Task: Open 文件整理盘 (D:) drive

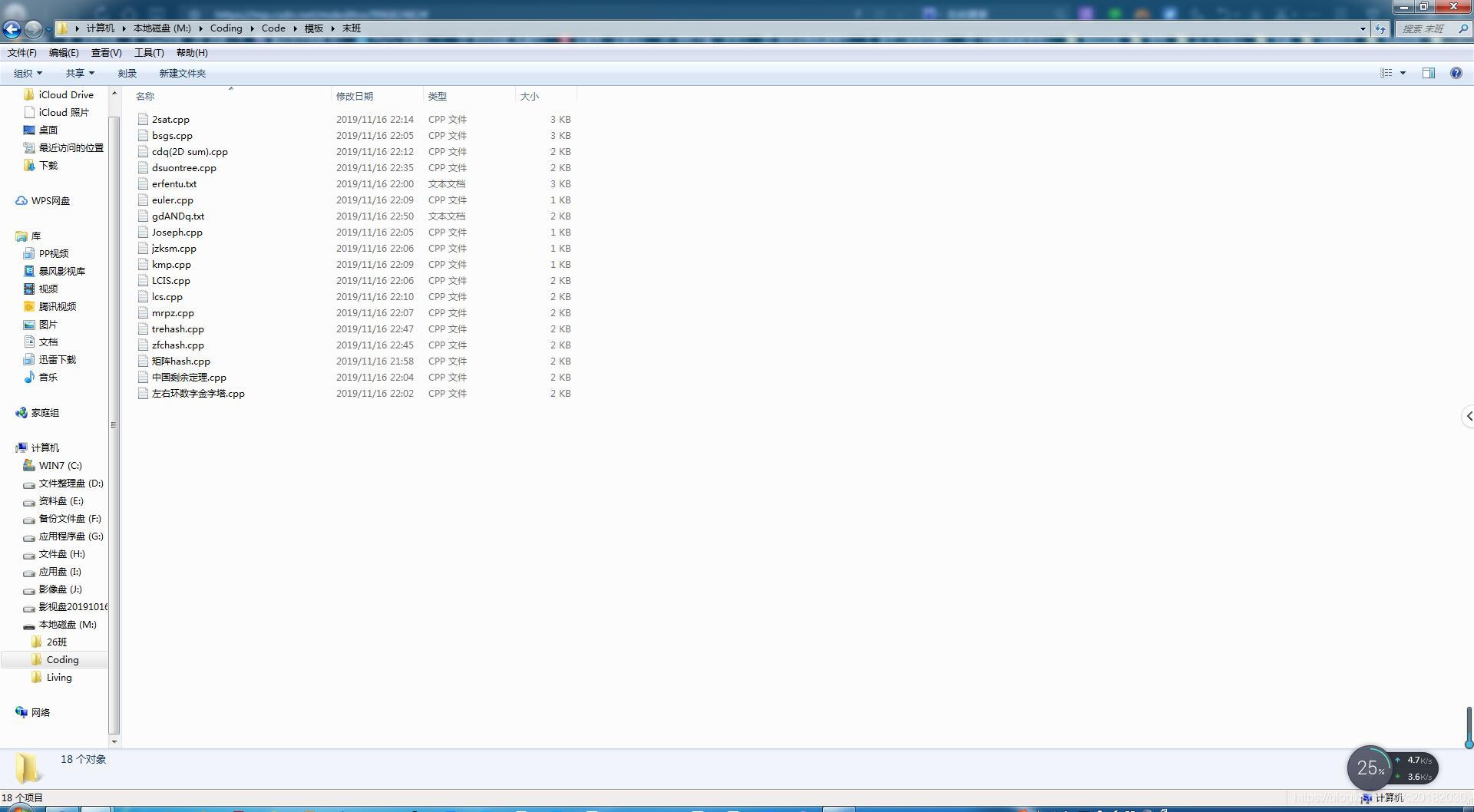Action: pos(71,483)
